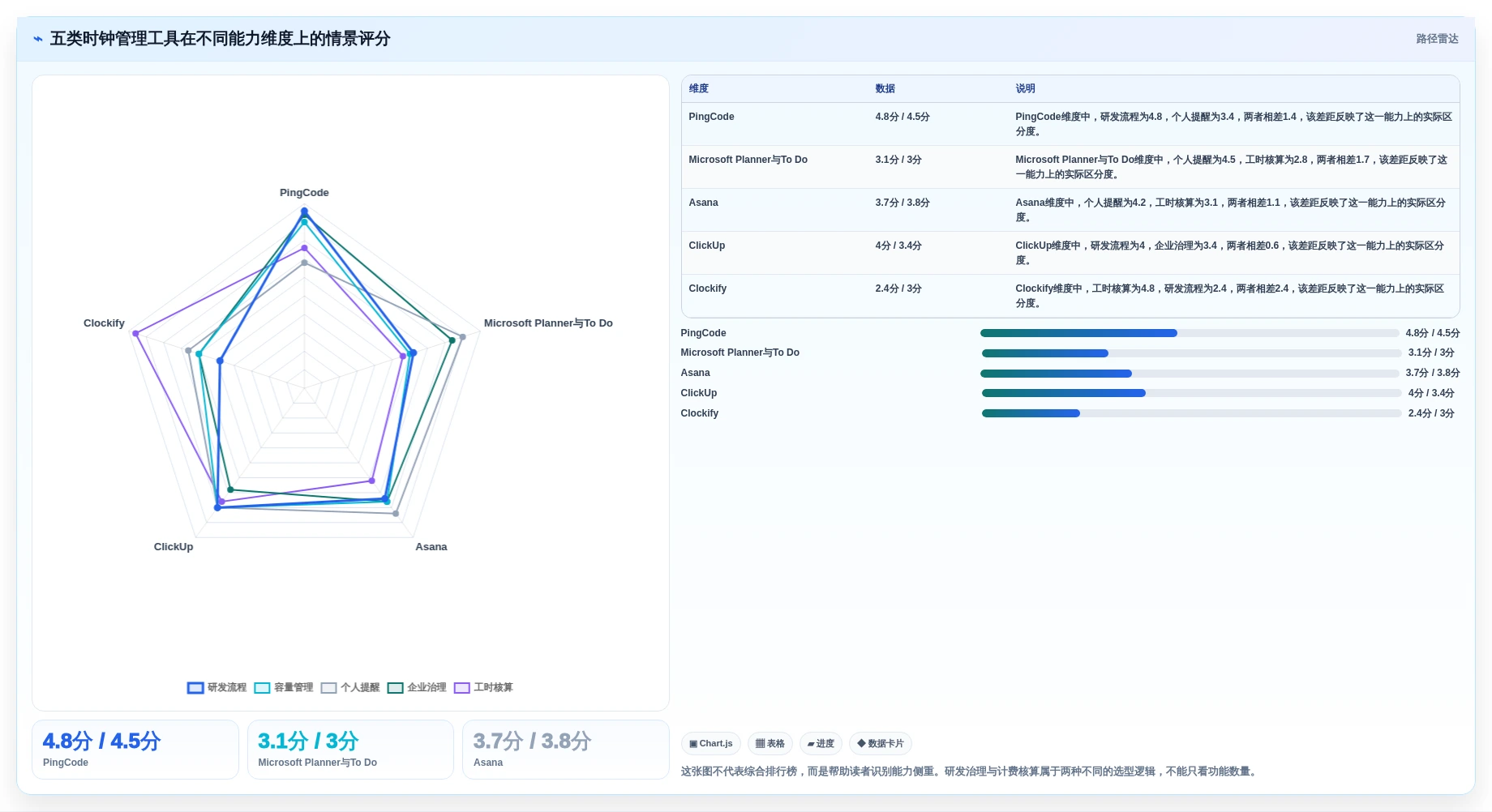
Task: Click the 3.7分 / 3.8分 value beside Asana bar
Action: point(1432,373)
